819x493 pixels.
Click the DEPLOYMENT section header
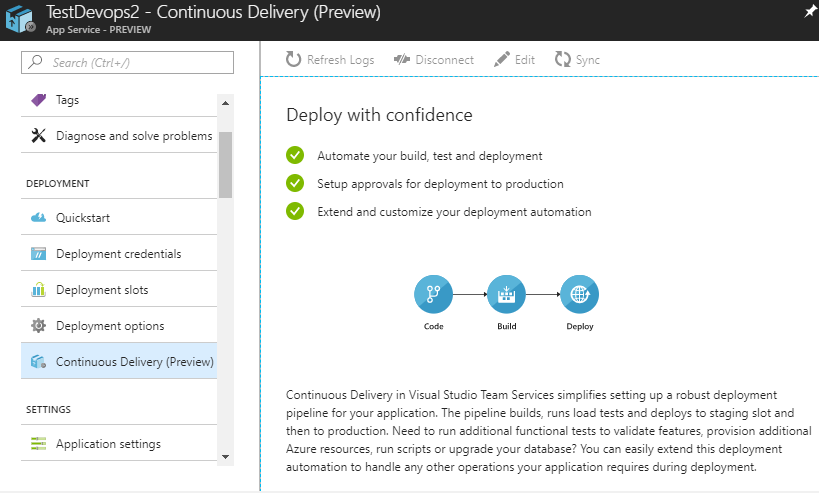point(58,184)
